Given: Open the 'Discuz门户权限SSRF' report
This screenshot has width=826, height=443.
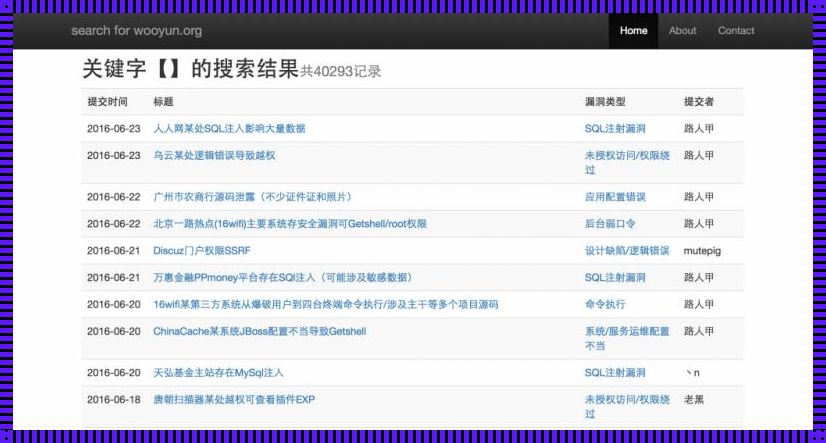Looking at the screenshot, I should tap(202, 251).
